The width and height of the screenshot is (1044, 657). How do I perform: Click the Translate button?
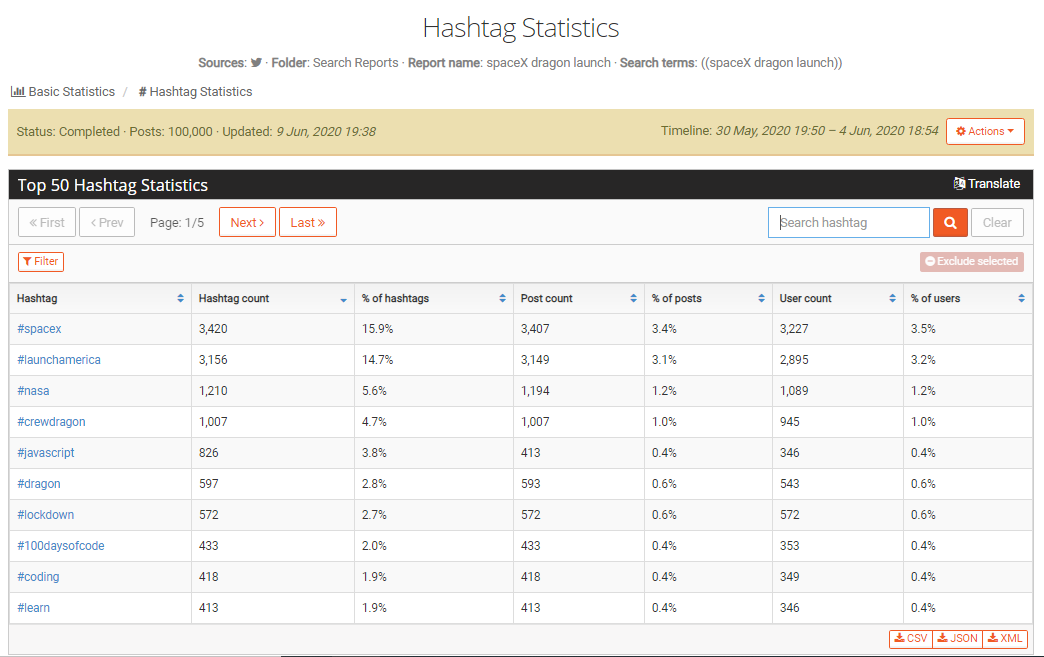(x=987, y=184)
